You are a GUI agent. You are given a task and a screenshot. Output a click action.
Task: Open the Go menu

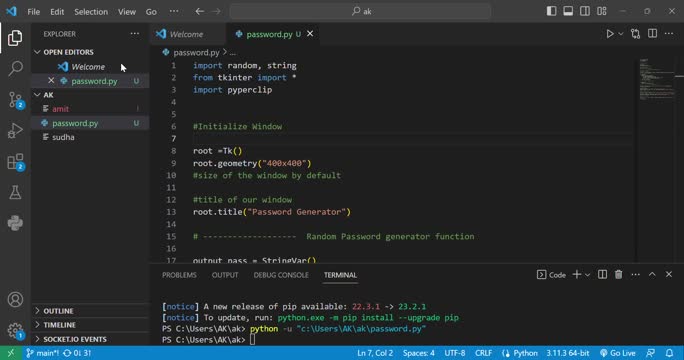[x=151, y=12]
